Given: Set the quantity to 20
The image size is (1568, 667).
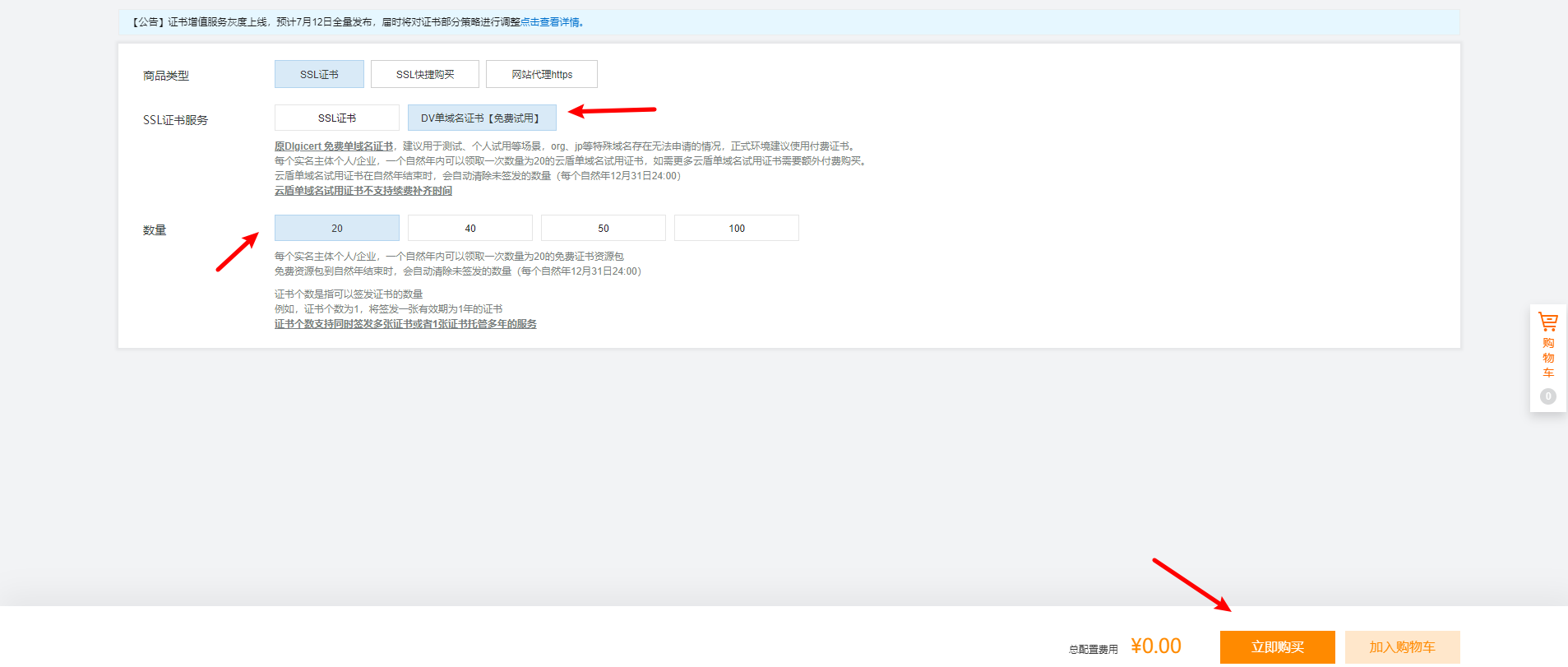Looking at the screenshot, I should point(336,228).
